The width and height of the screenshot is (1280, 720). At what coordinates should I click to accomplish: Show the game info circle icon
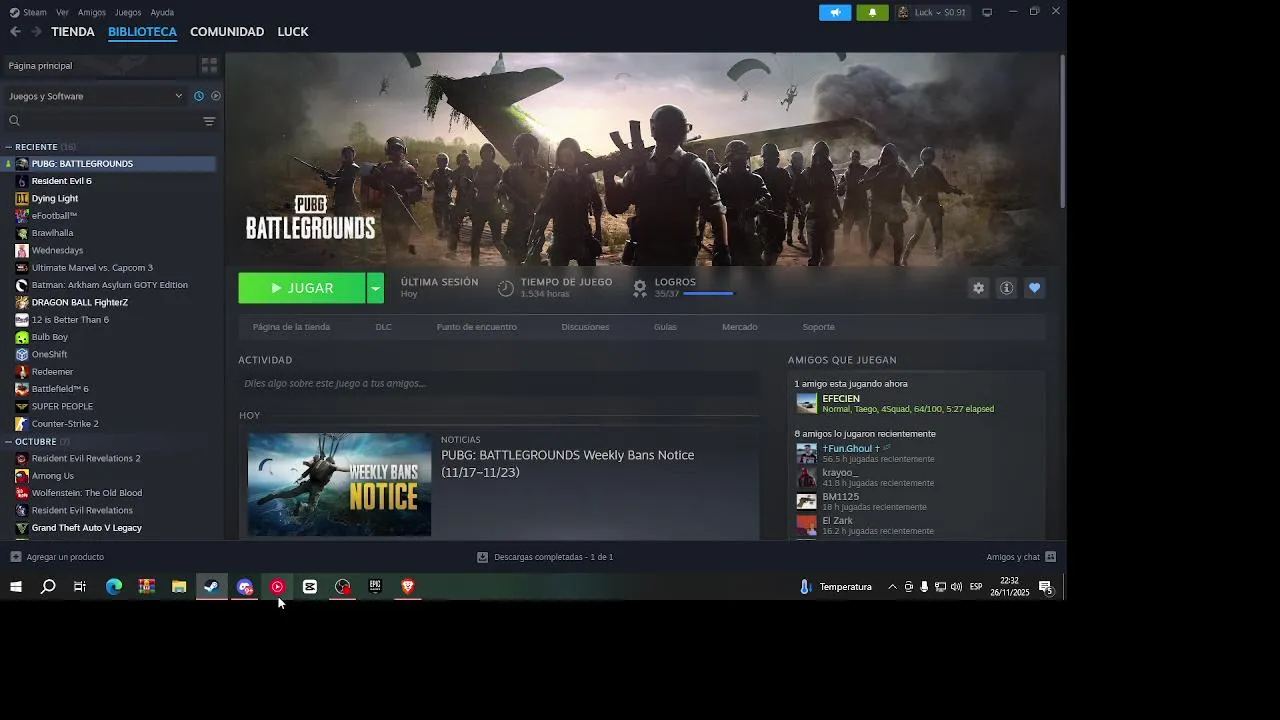point(1006,288)
